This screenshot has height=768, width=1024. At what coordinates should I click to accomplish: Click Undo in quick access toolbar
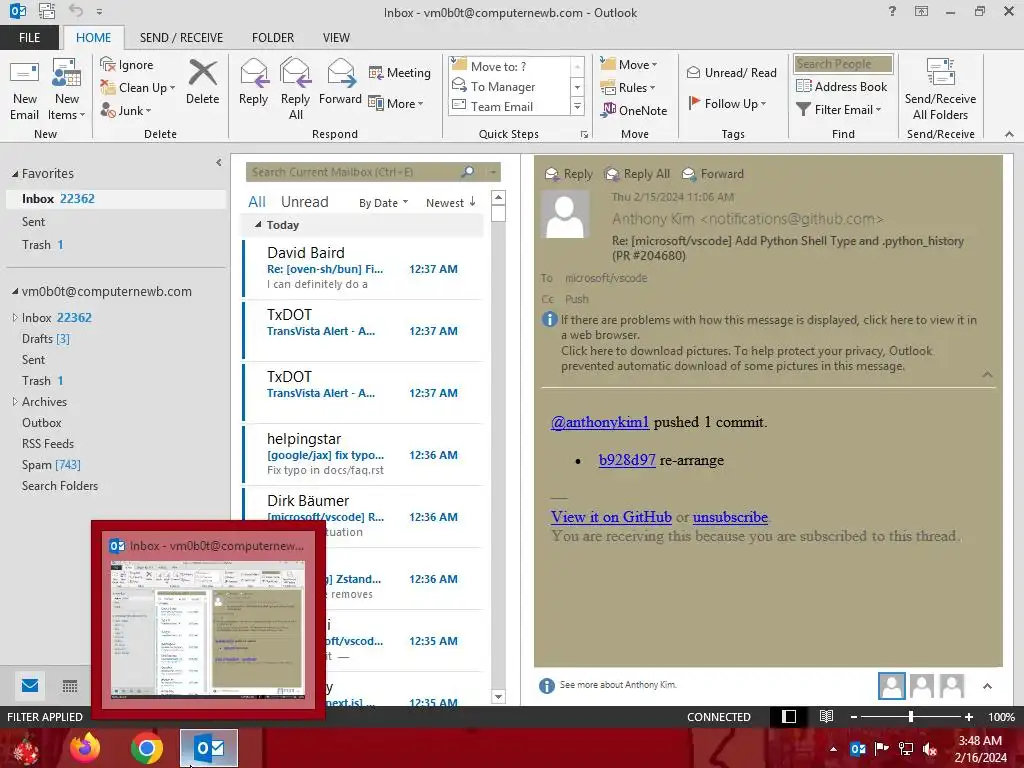[x=76, y=11]
